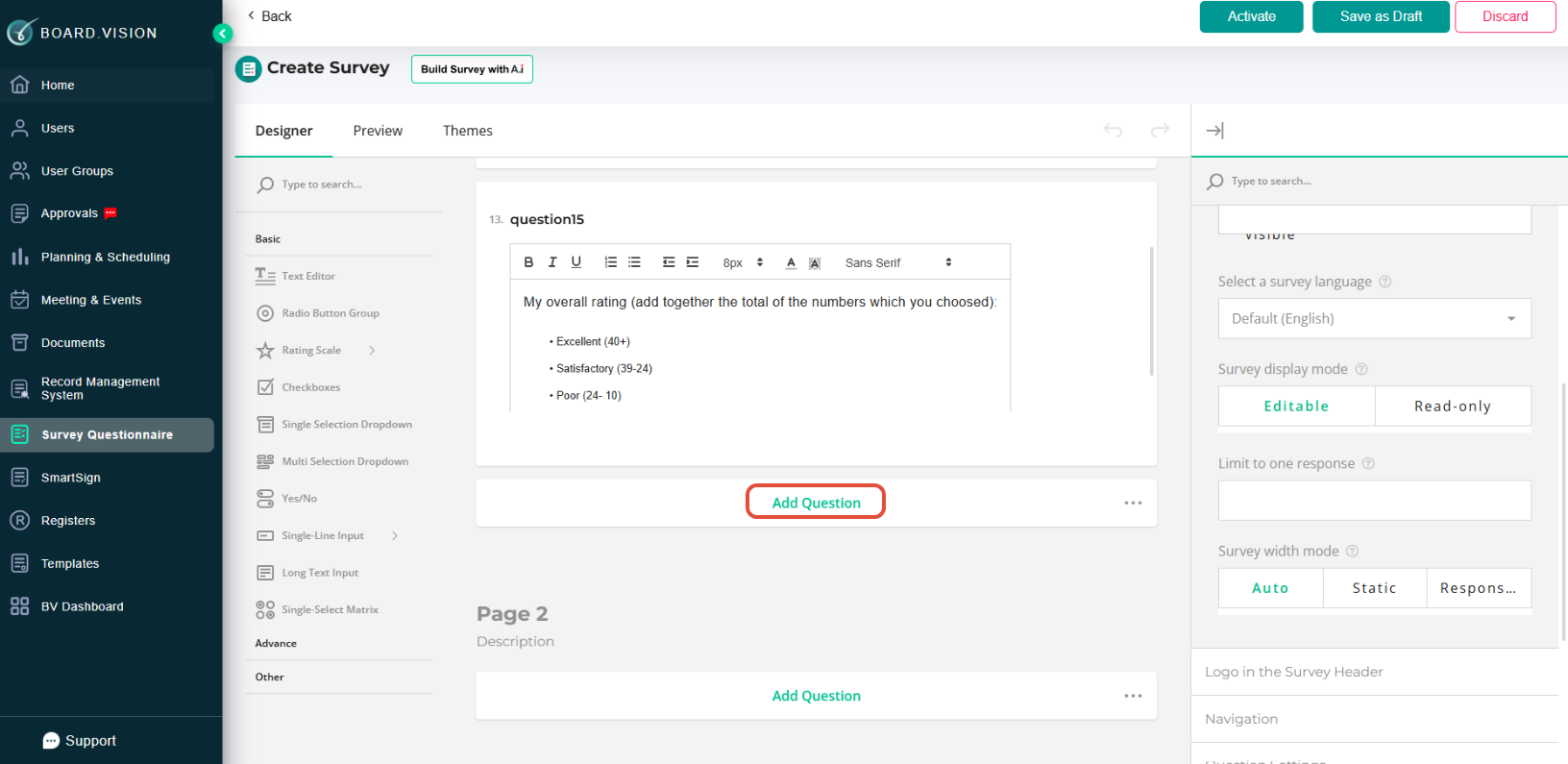The height and width of the screenshot is (764, 1568).
Task: Increase indent in editor
Action: (x=693, y=262)
